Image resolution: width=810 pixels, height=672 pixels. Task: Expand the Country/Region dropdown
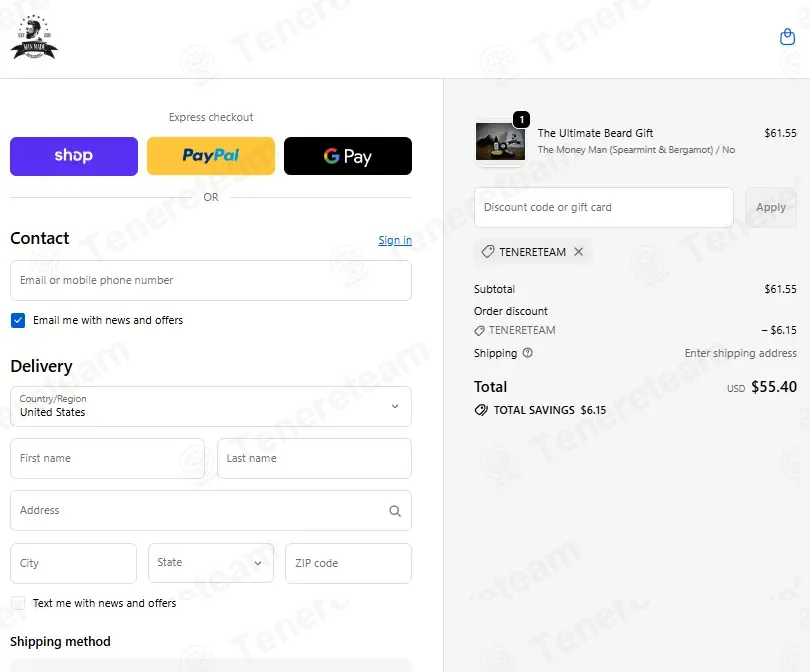click(x=211, y=407)
